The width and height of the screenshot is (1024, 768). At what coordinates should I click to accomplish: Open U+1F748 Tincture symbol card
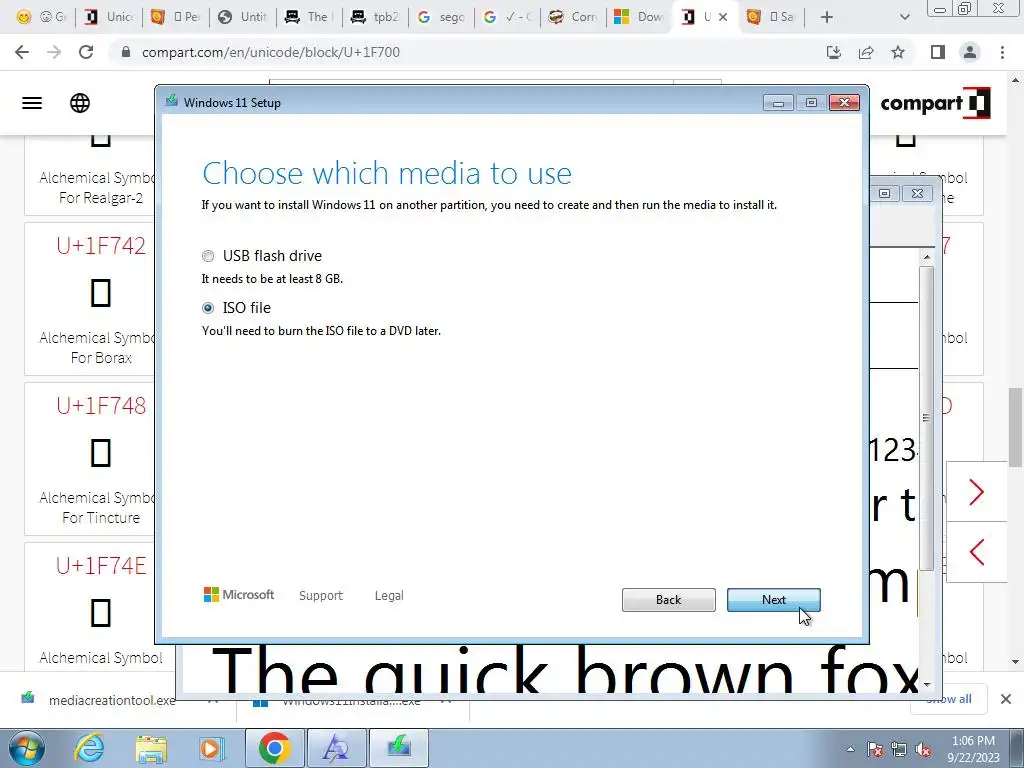(90, 459)
